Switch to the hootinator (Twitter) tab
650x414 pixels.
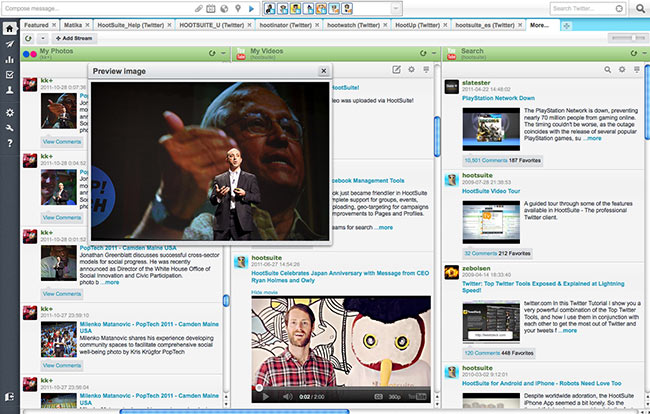coord(286,25)
